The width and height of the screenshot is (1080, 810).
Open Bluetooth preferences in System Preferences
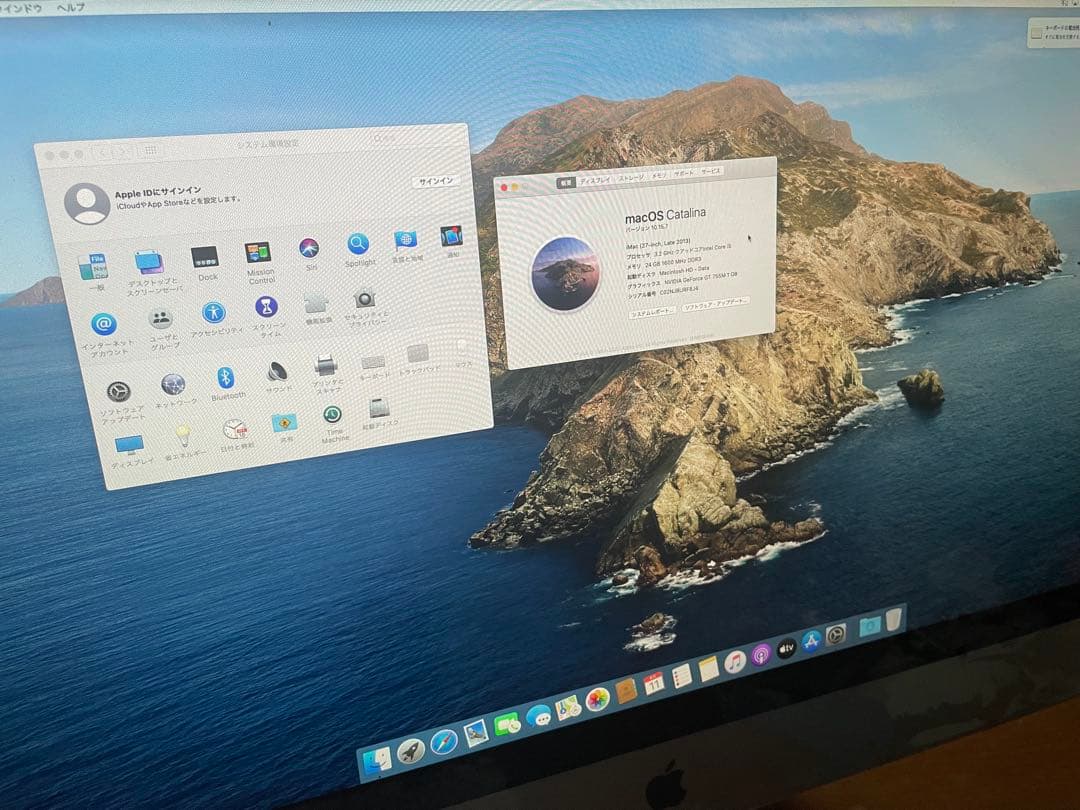click(227, 379)
